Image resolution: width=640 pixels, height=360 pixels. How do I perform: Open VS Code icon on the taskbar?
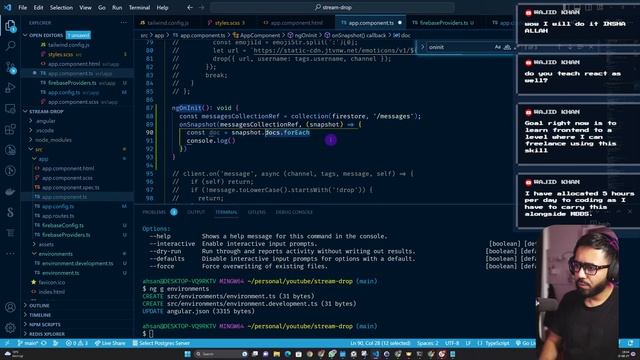pos(375,354)
